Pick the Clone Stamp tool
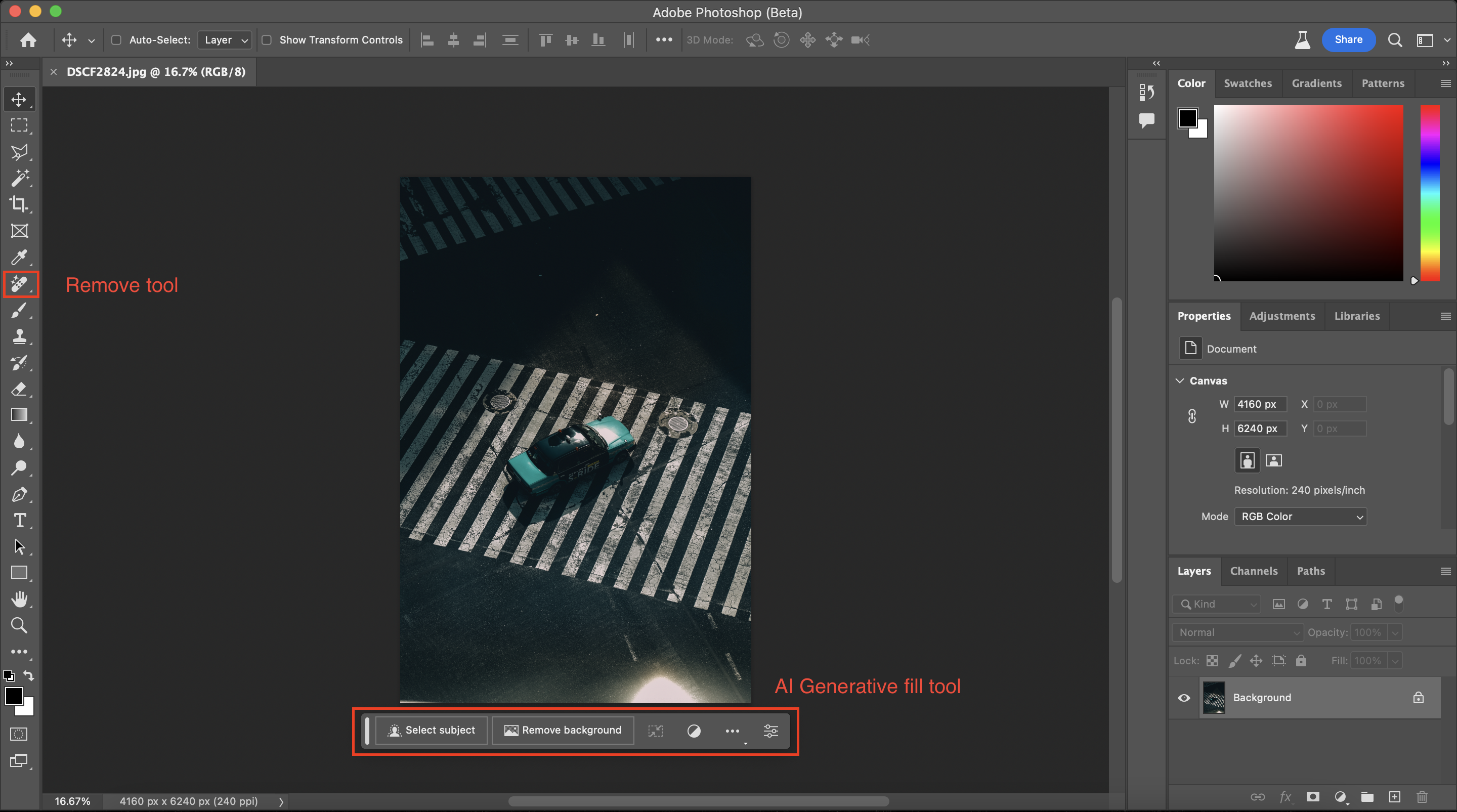 [19, 336]
